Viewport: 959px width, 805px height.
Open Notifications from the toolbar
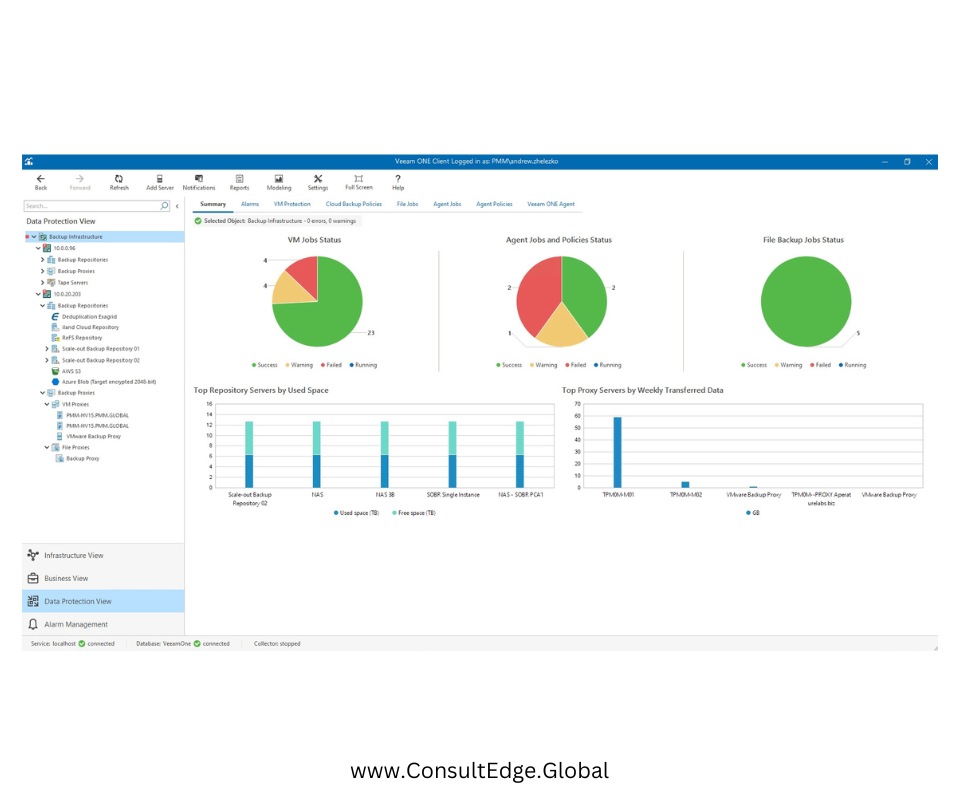199,179
